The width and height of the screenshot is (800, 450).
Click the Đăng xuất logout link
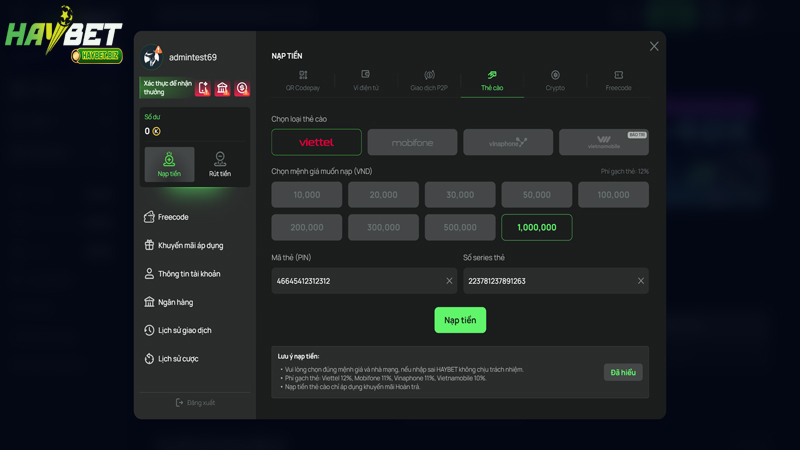coord(195,403)
